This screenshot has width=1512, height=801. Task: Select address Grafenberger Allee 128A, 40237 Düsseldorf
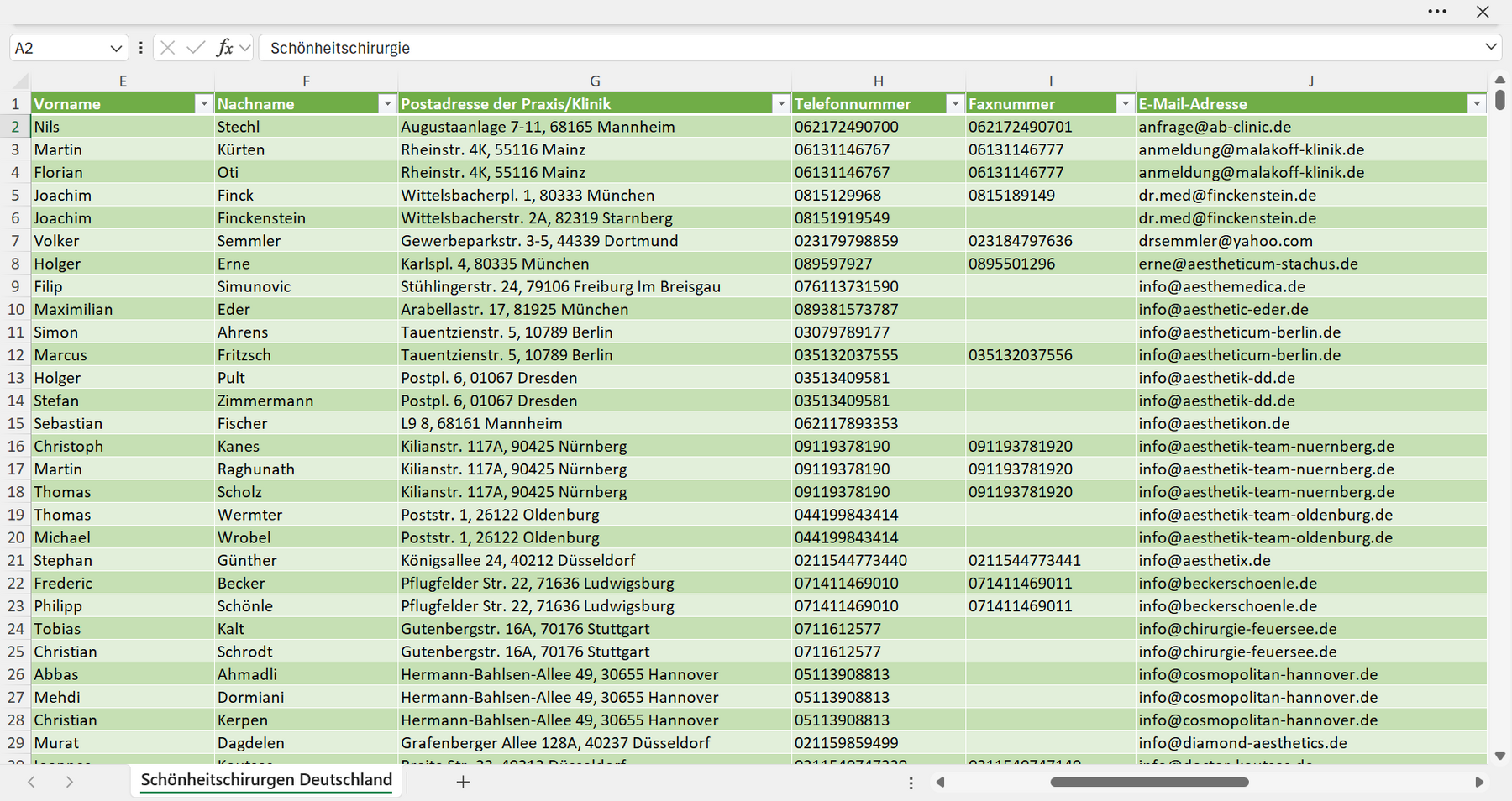pyautogui.click(x=595, y=743)
